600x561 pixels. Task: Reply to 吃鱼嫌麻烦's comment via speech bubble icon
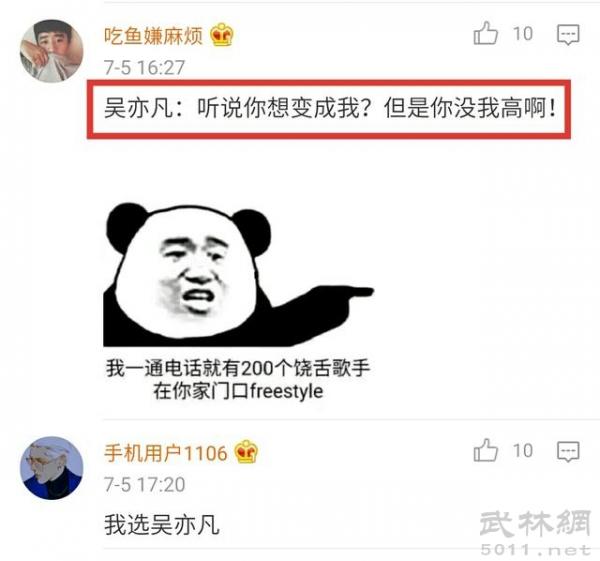click(x=568, y=34)
